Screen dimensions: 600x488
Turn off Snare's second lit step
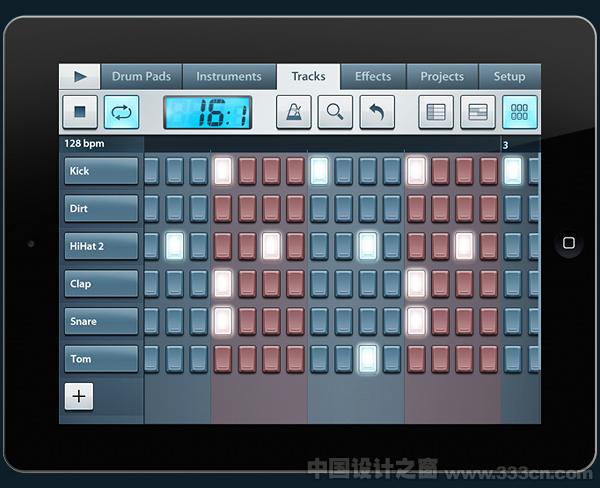pos(416,321)
